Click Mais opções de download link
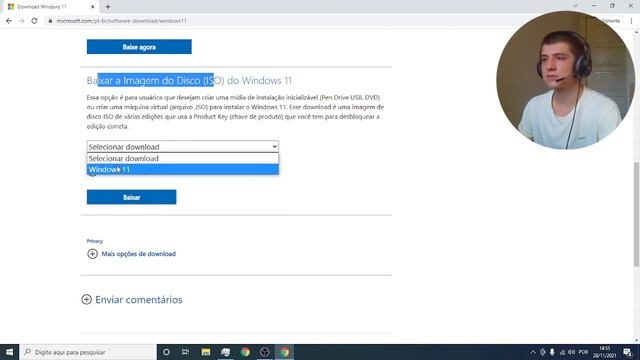 point(138,254)
